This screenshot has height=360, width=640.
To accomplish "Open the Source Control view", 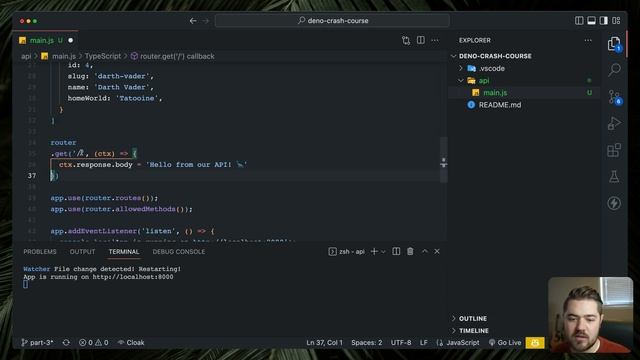I will pyautogui.click(x=614, y=97).
